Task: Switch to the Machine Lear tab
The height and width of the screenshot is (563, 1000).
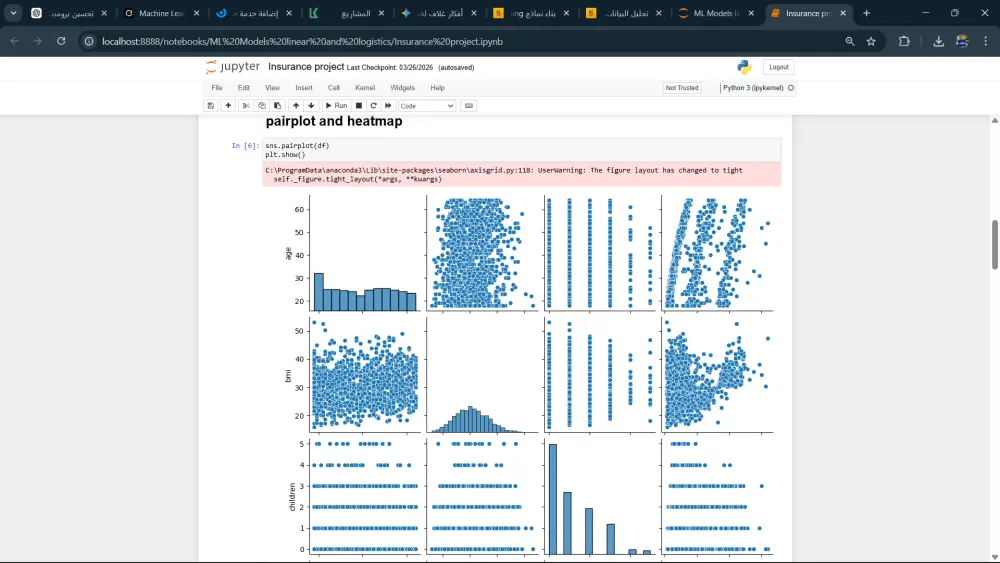Action: coord(162,13)
